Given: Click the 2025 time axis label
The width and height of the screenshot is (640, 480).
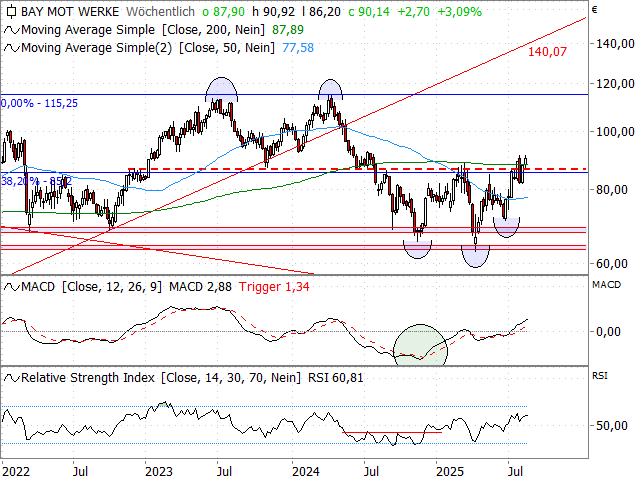Looking at the screenshot, I should point(450,472).
